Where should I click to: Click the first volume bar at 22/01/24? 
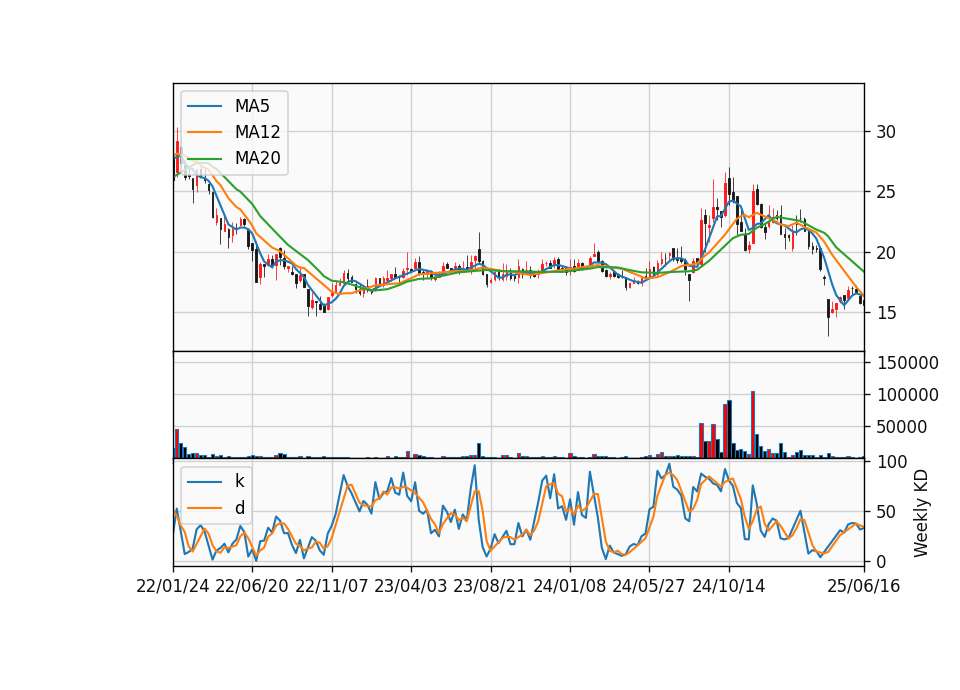[177, 443]
